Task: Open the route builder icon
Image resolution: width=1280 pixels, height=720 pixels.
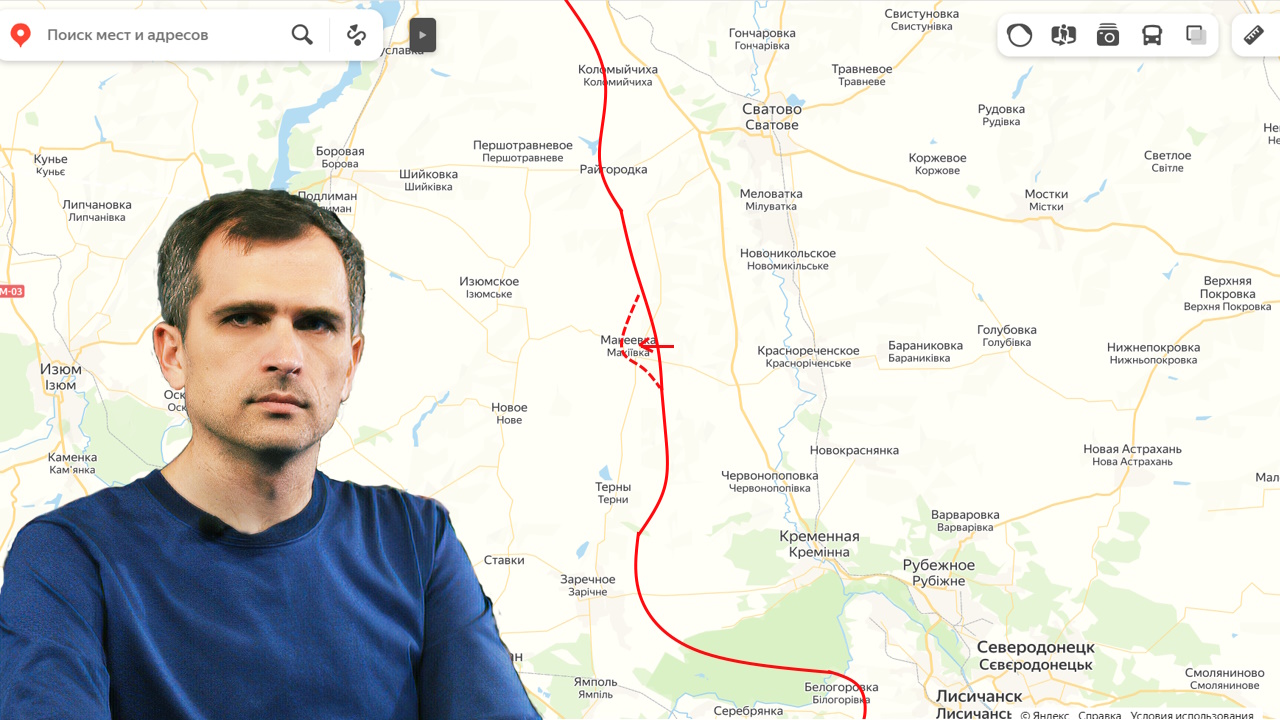Action: click(356, 35)
